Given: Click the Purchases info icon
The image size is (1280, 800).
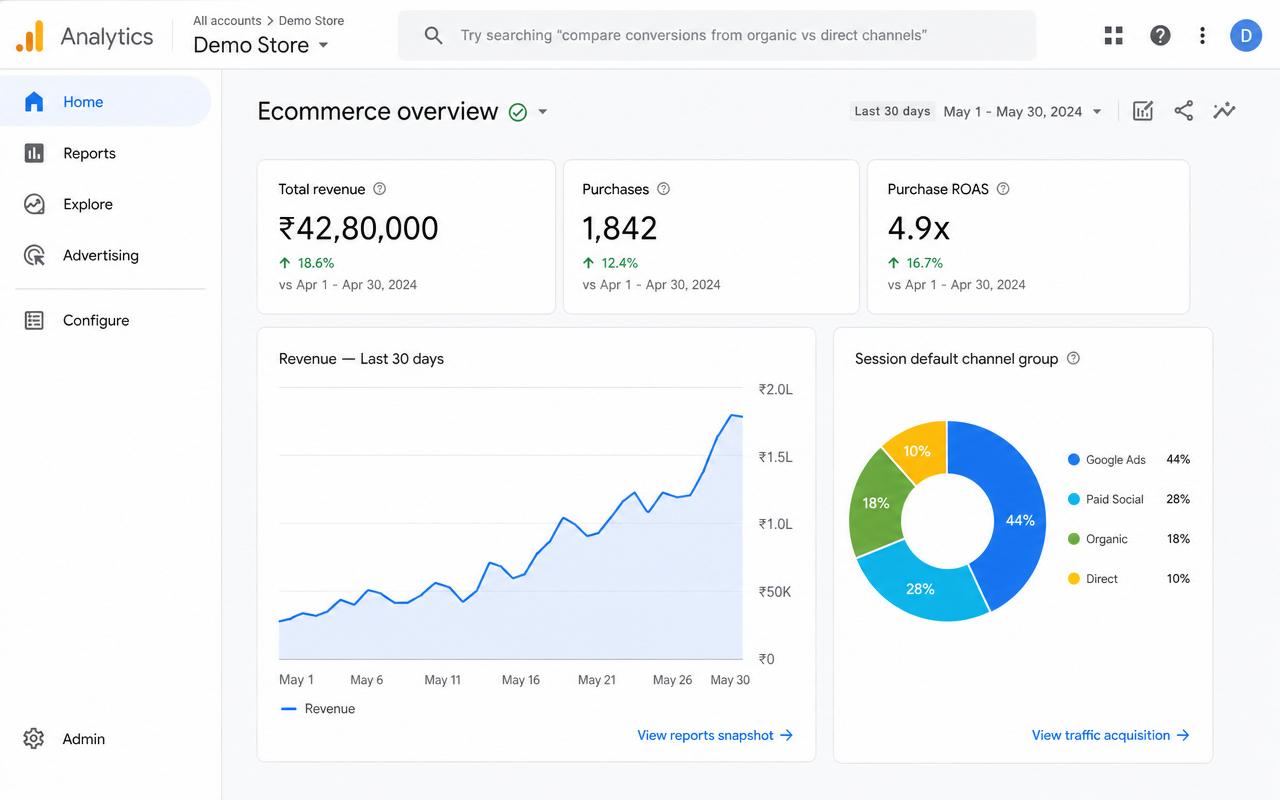Looking at the screenshot, I should pos(663,189).
